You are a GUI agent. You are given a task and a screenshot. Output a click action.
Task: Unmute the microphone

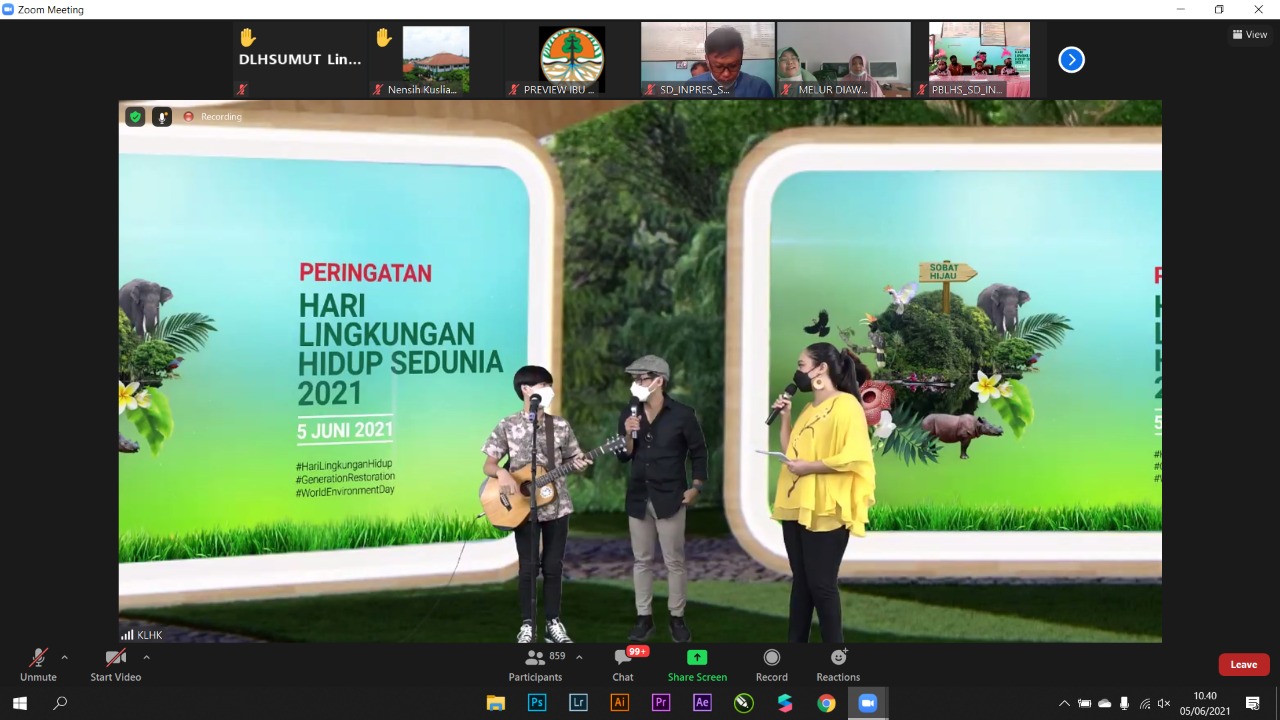point(38,664)
